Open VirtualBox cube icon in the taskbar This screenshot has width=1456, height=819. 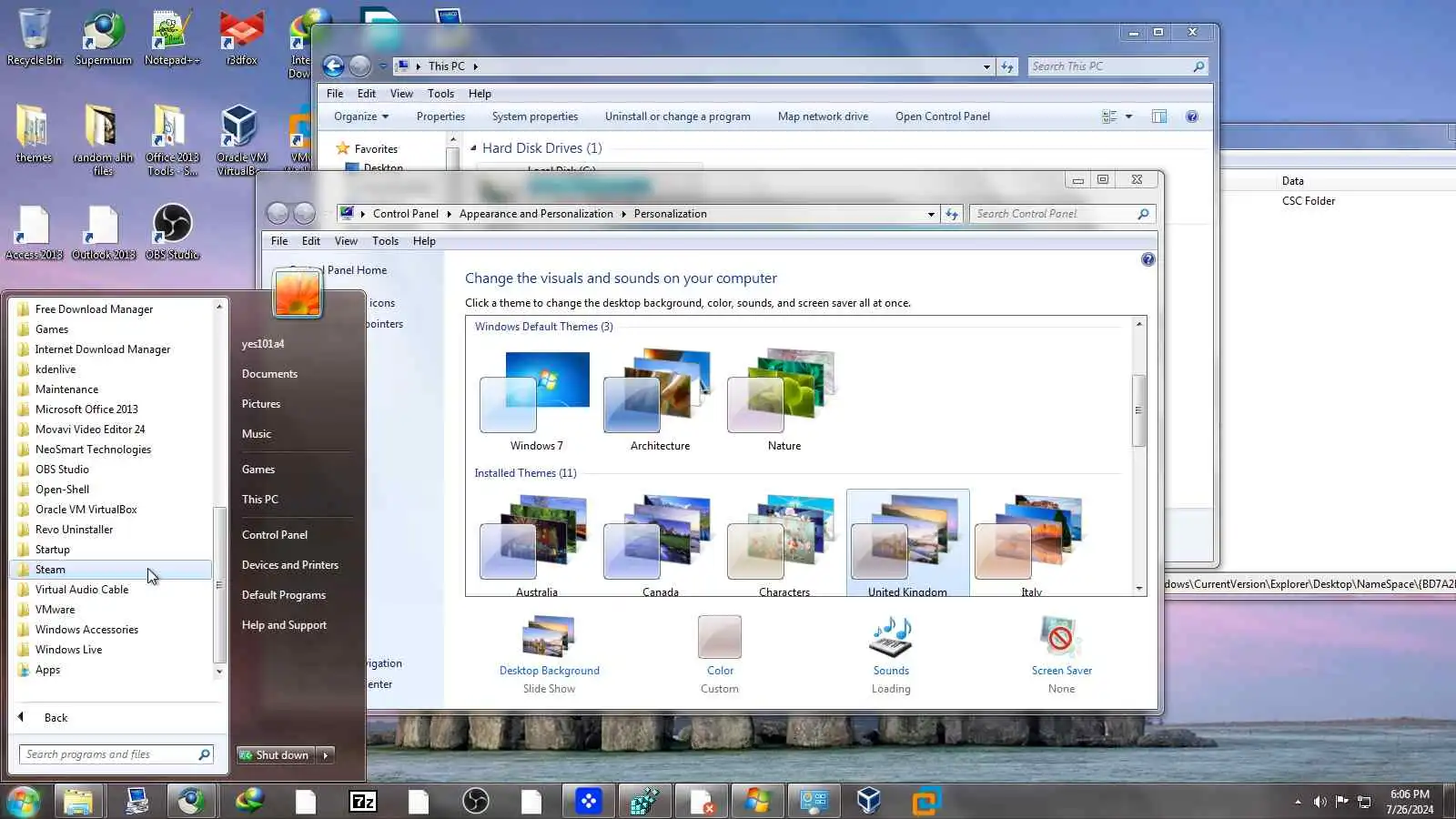point(869,801)
